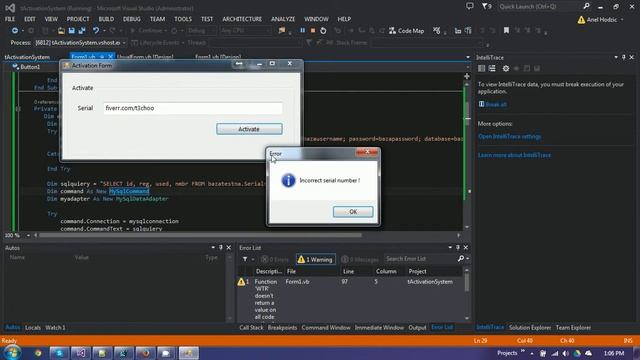Image resolution: width=640 pixels, height=360 pixels.
Task: Switch to the Immediate Window tab
Action: (379, 328)
